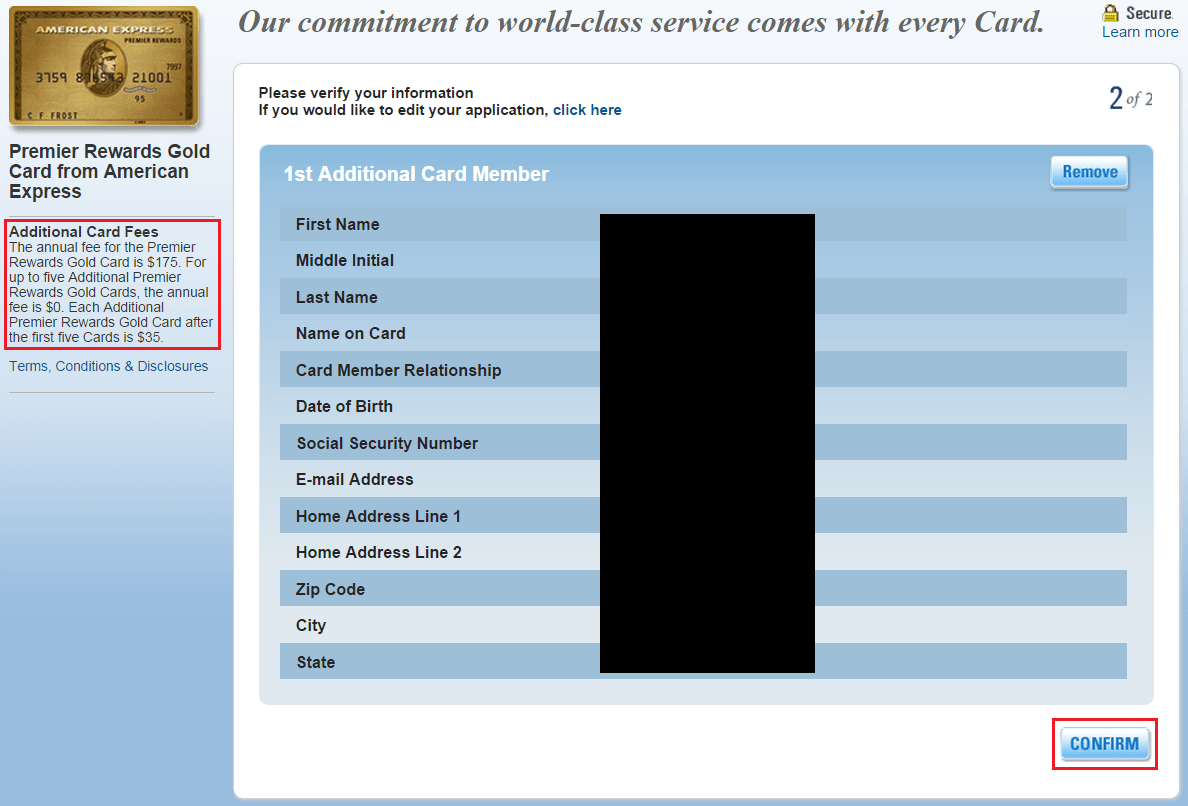The image size is (1188, 806).
Task: Select the E-mail Address label
Action: point(355,480)
